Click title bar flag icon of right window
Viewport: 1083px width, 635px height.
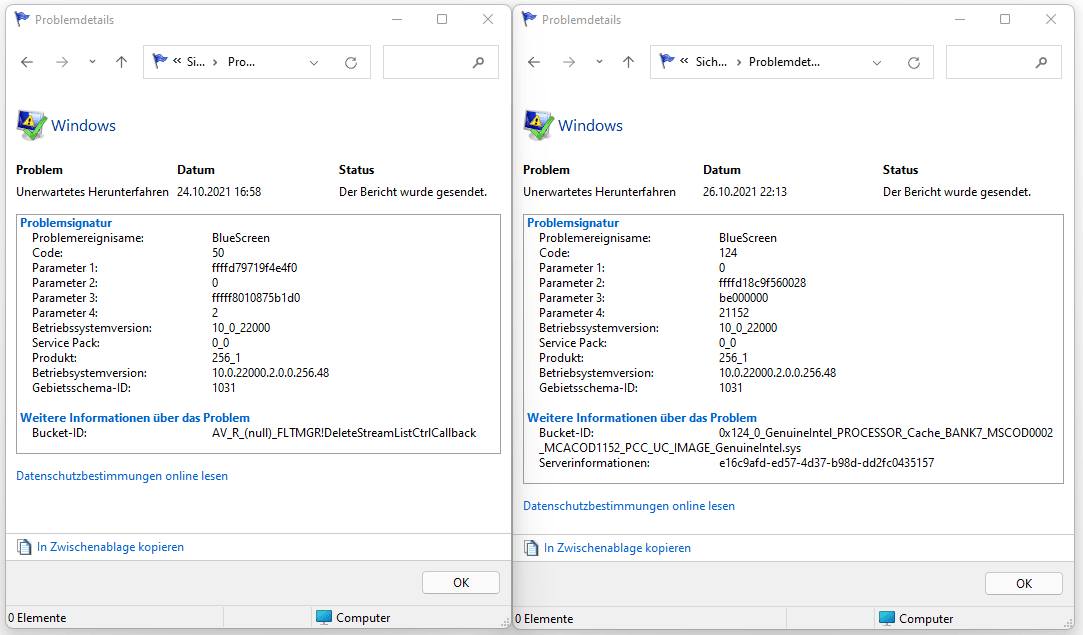click(530, 19)
